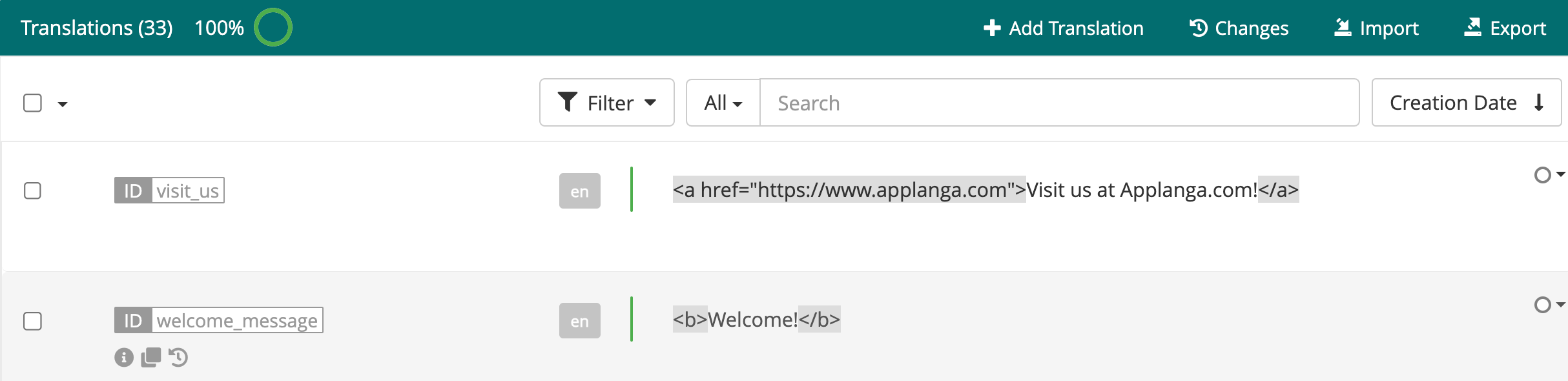Viewport: 1568px width, 381px height.
Task: Click the Export tray icon
Action: pyautogui.click(x=1472, y=27)
